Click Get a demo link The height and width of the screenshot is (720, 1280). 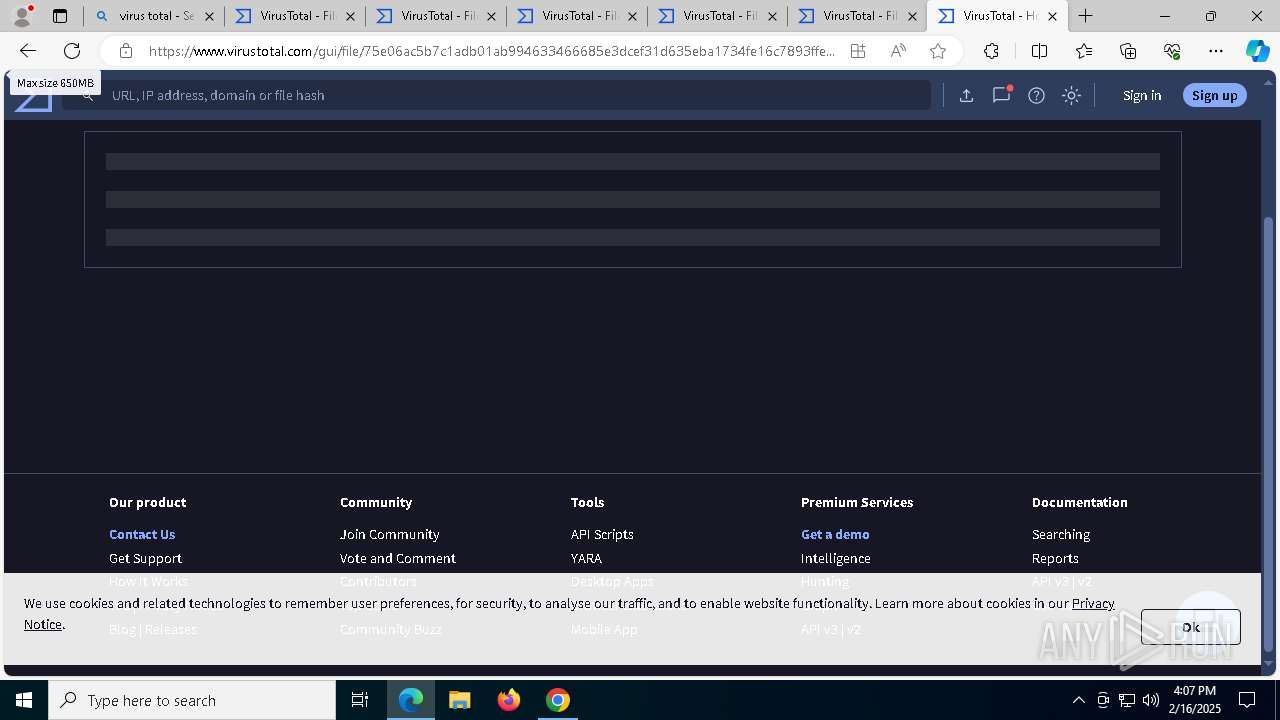point(835,534)
